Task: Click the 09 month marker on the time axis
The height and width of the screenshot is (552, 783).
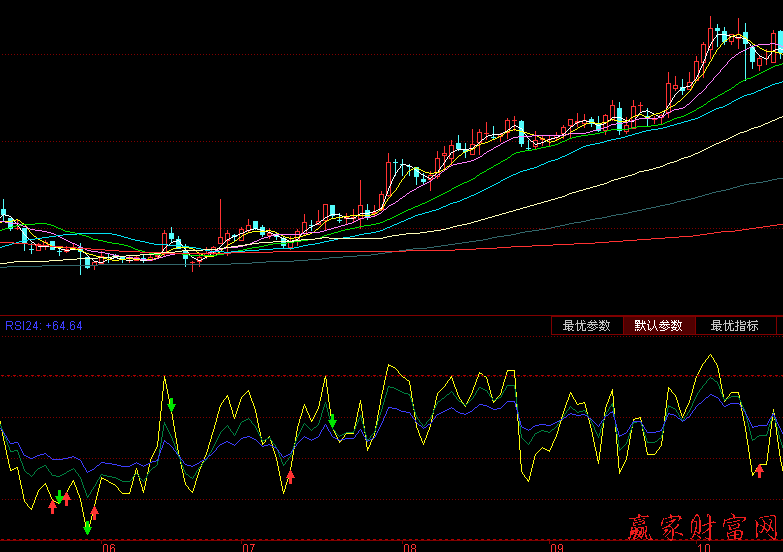Action: [557, 547]
